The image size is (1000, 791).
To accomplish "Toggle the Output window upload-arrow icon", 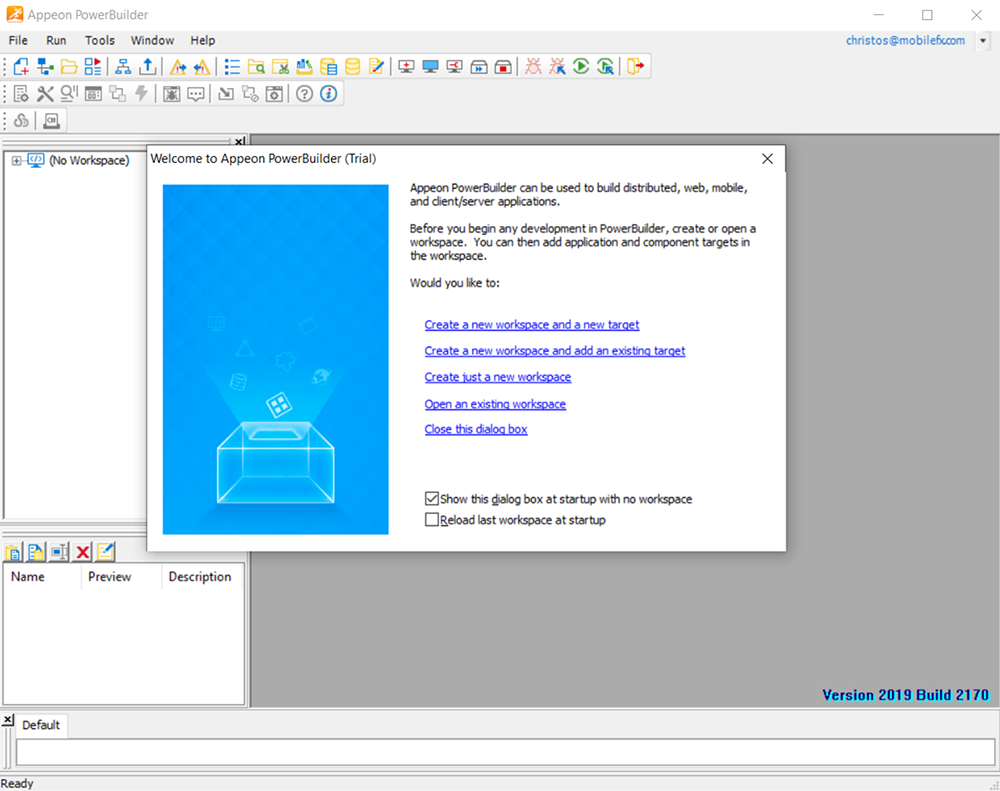I will [147, 66].
